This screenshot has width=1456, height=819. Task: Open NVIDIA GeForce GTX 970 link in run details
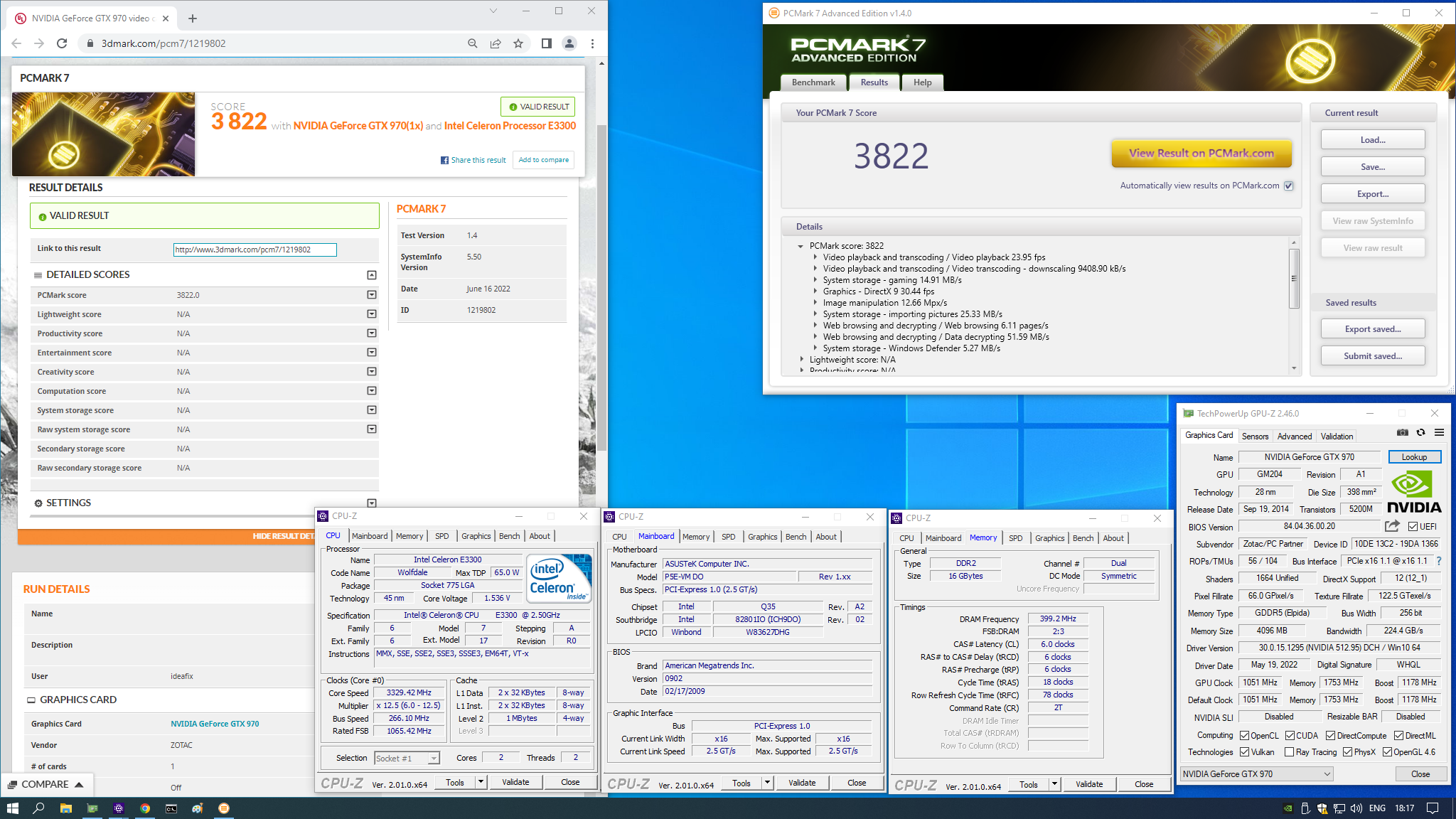[215, 724]
